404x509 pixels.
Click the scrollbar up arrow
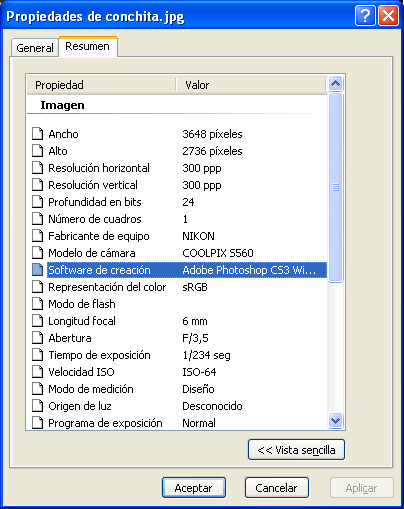point(336,84)
